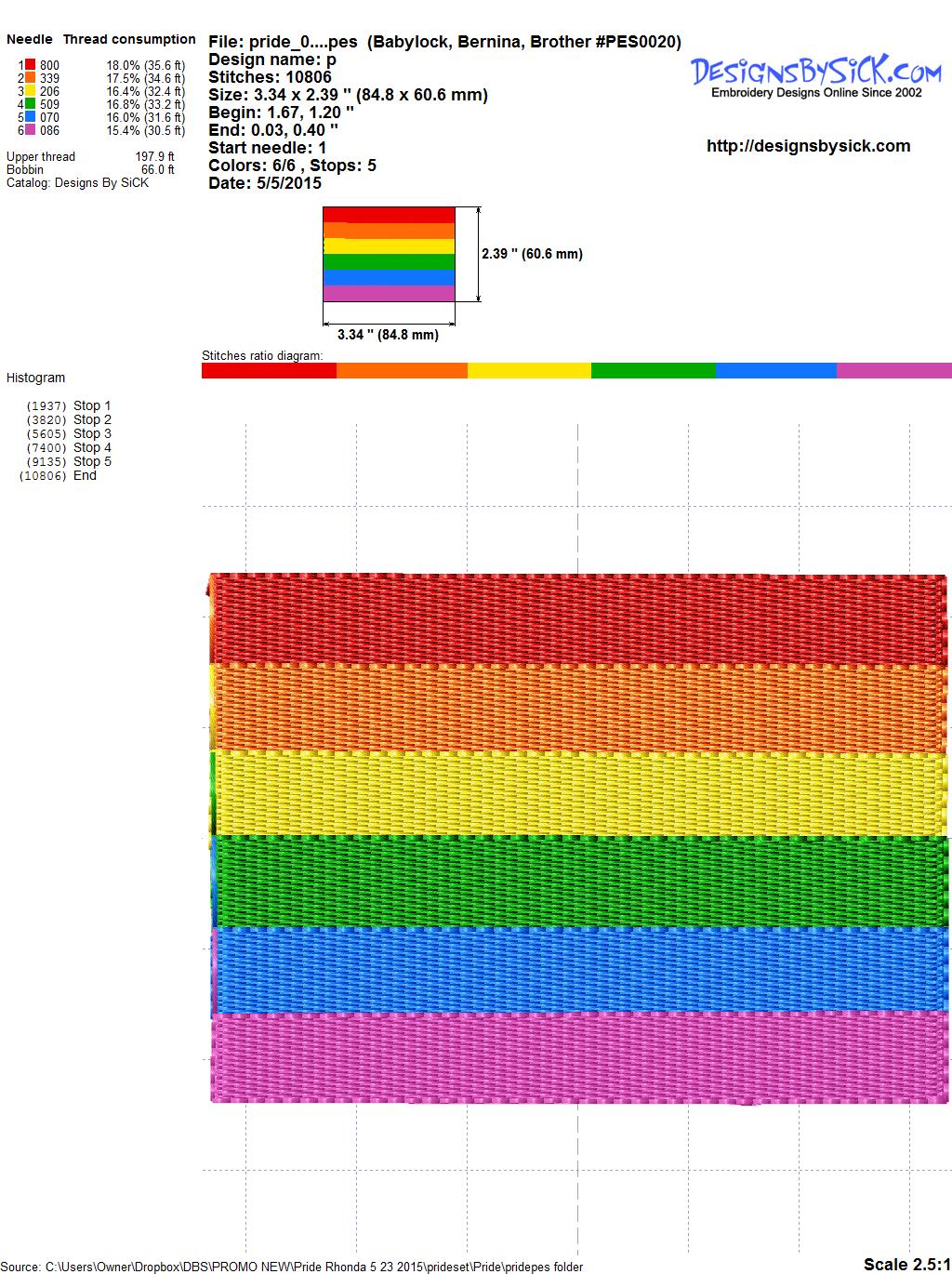Viewport: 952px width, 1274px height.
Task: Select the yellow needle 3 swatch (206)
Action: (x=31, y=91)
